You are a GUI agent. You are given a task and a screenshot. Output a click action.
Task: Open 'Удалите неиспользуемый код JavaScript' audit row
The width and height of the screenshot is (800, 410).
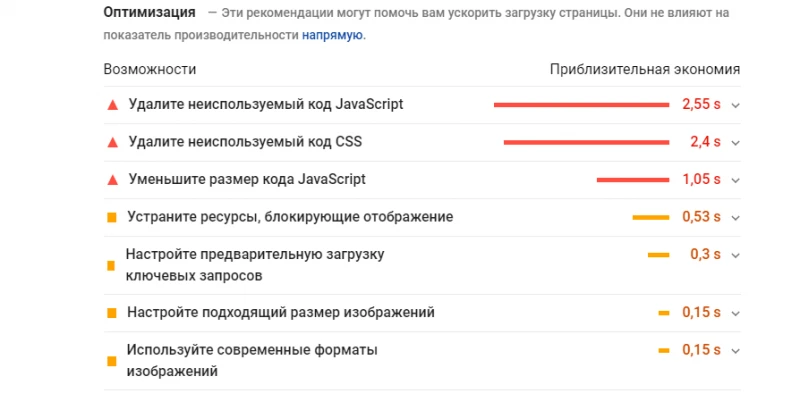pyautogui.click(x=422, y=105)
